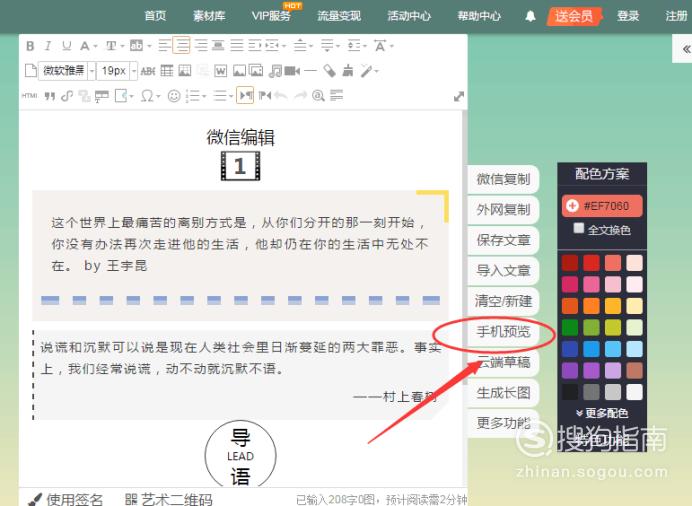The image size is (692, 506).
Task: Click 艺术二维码 at the bottom
Action: tap(169, 499)
